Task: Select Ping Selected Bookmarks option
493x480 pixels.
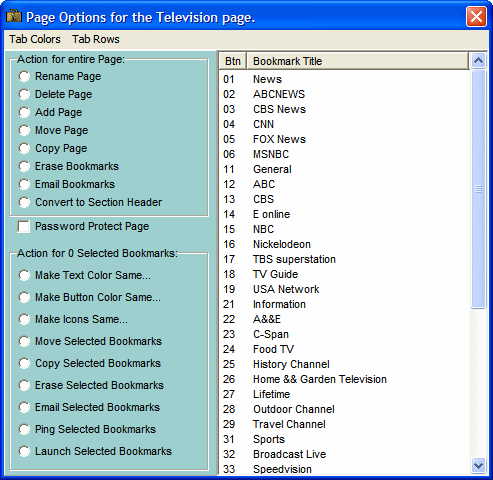Action: coord(24,429)
